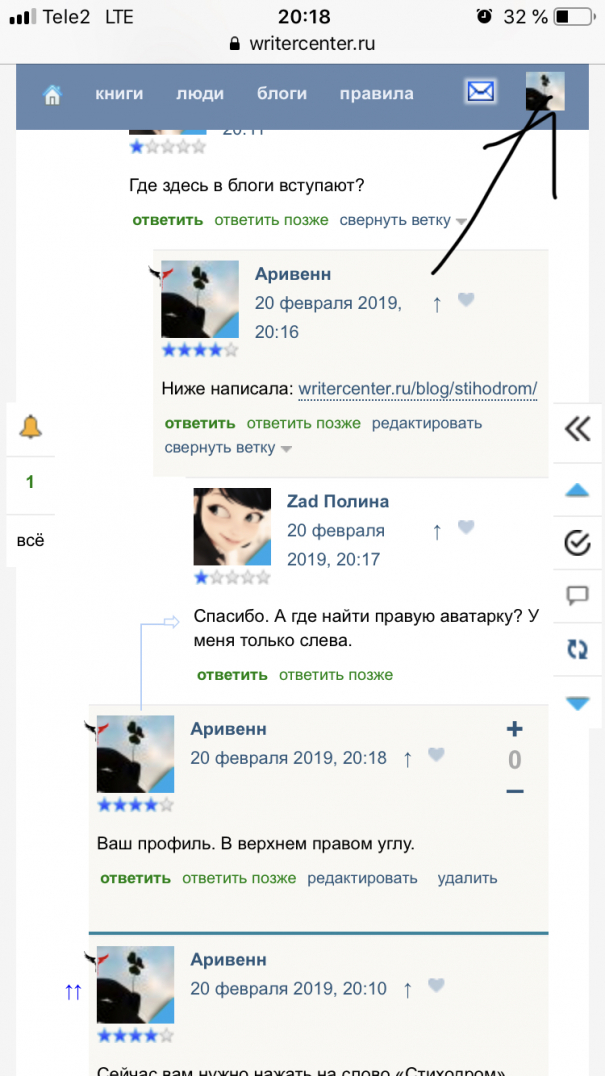This screenshot has height=1076, width=605.
Task: Open the "книги" menu item
Action: pos(119,94)
